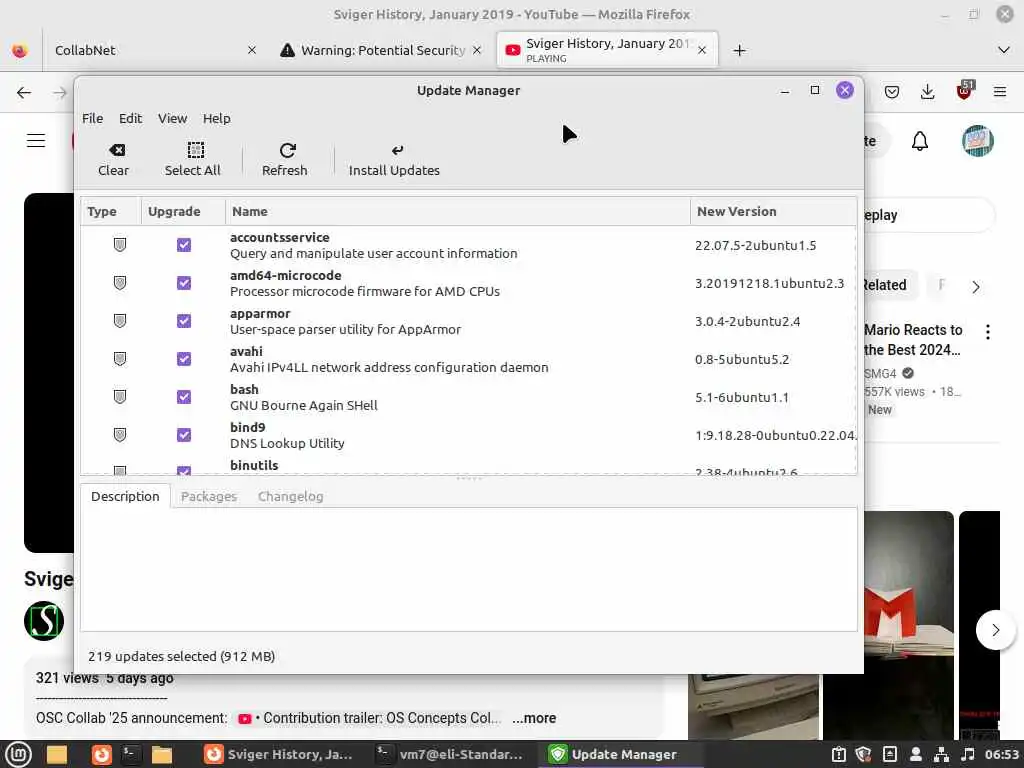Click the network tray icon
This screenshot has width=1024, height=768.
point(942,755)
